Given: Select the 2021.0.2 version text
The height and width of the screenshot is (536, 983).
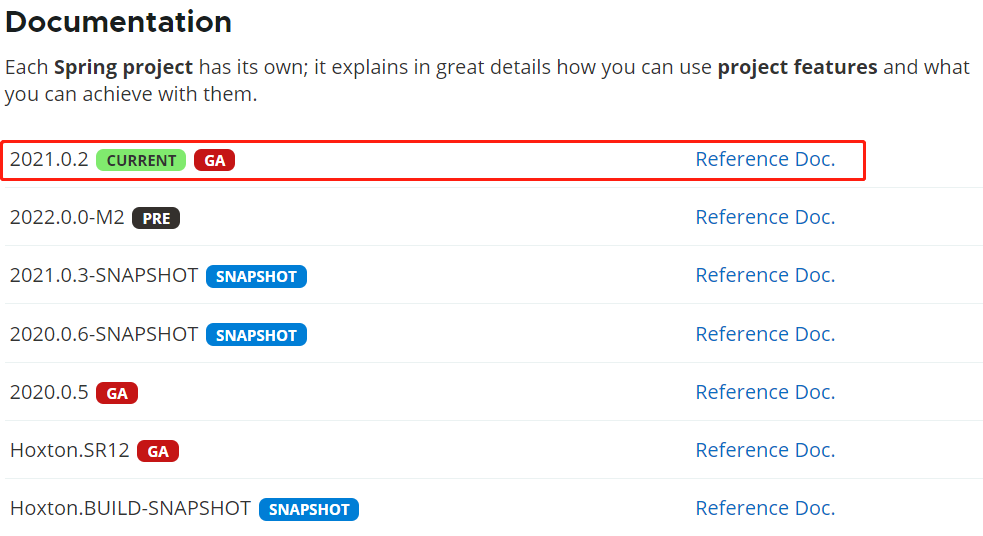Looking at the screenshot, I should tap(49, 159).
